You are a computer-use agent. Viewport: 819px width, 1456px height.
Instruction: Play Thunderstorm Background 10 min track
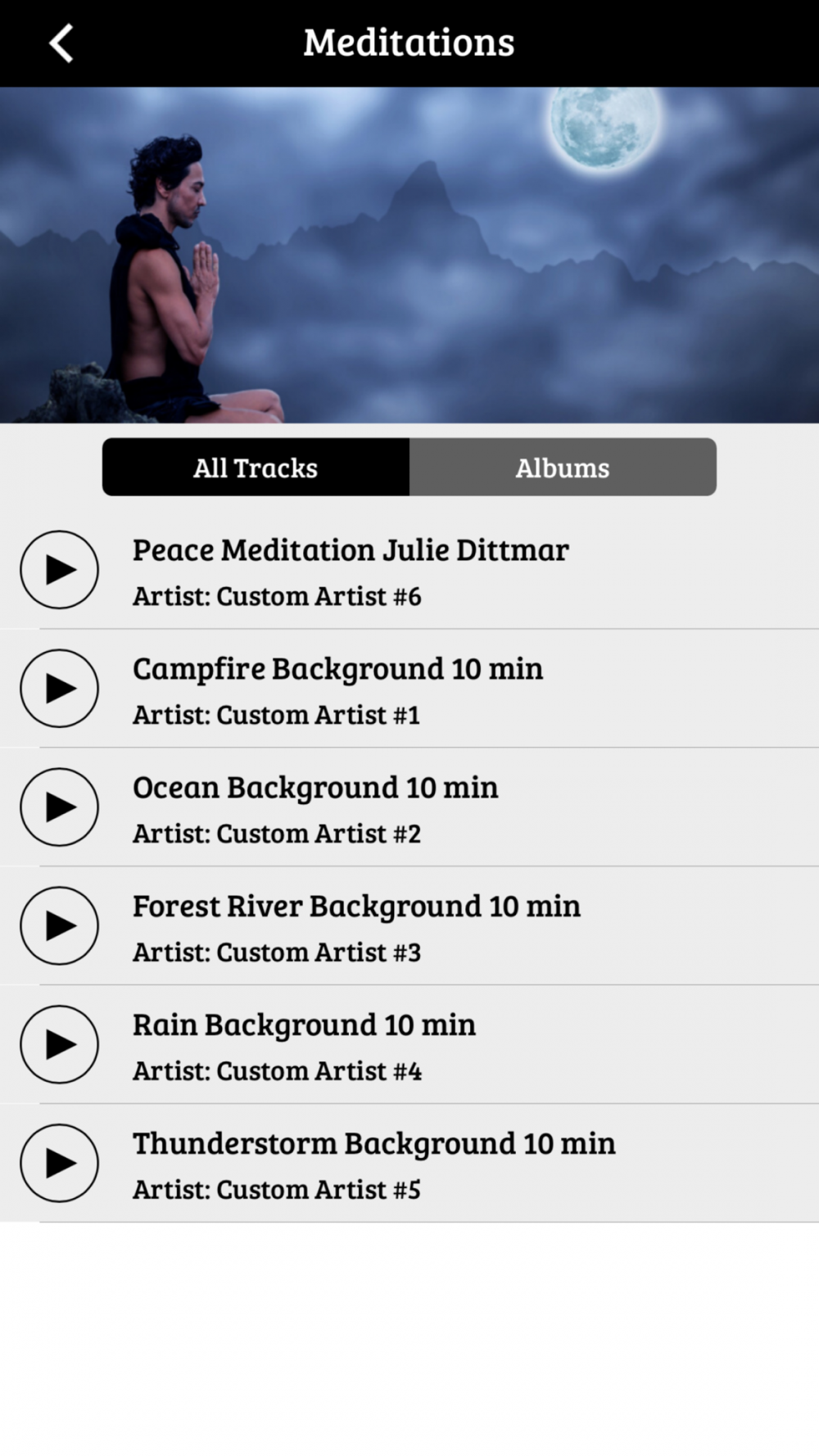[59, 1163]
